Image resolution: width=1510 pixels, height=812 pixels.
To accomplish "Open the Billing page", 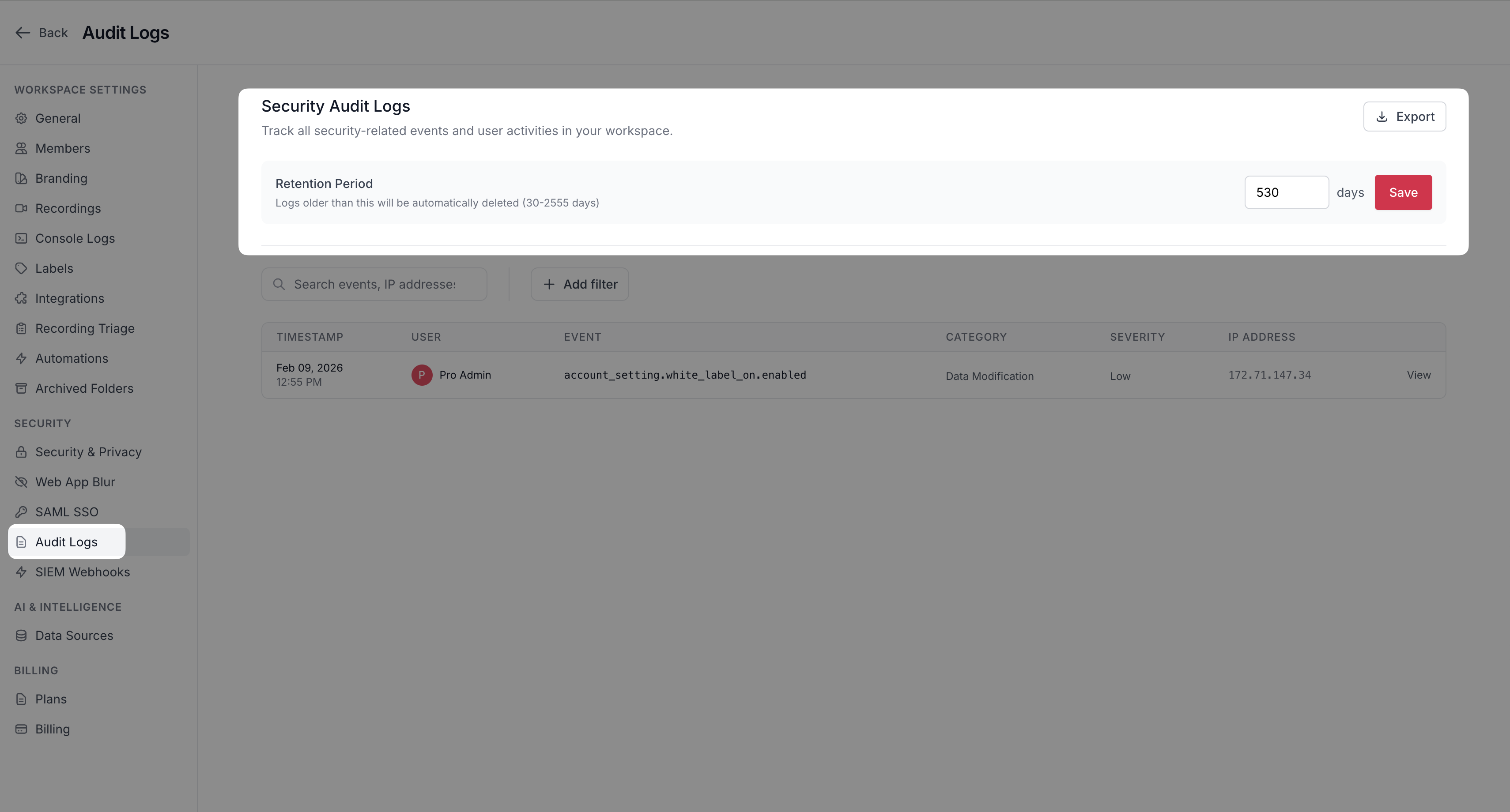I will [52, 729].
